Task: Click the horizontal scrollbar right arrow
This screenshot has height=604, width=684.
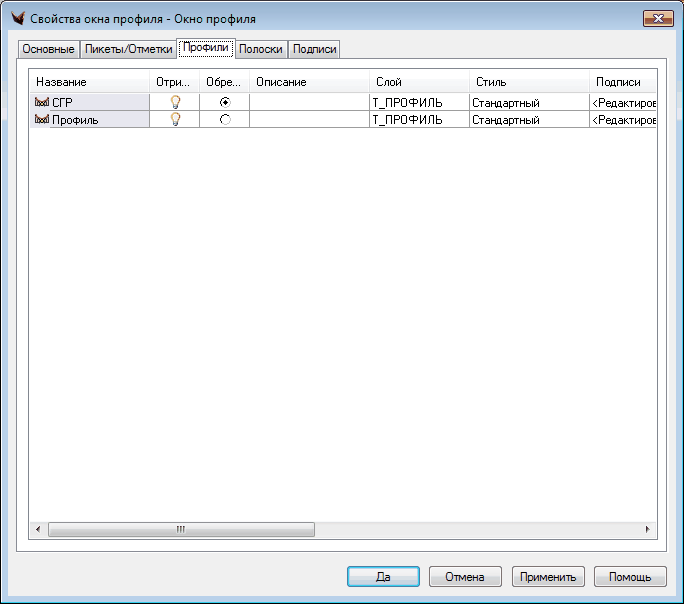Action: 647,529
